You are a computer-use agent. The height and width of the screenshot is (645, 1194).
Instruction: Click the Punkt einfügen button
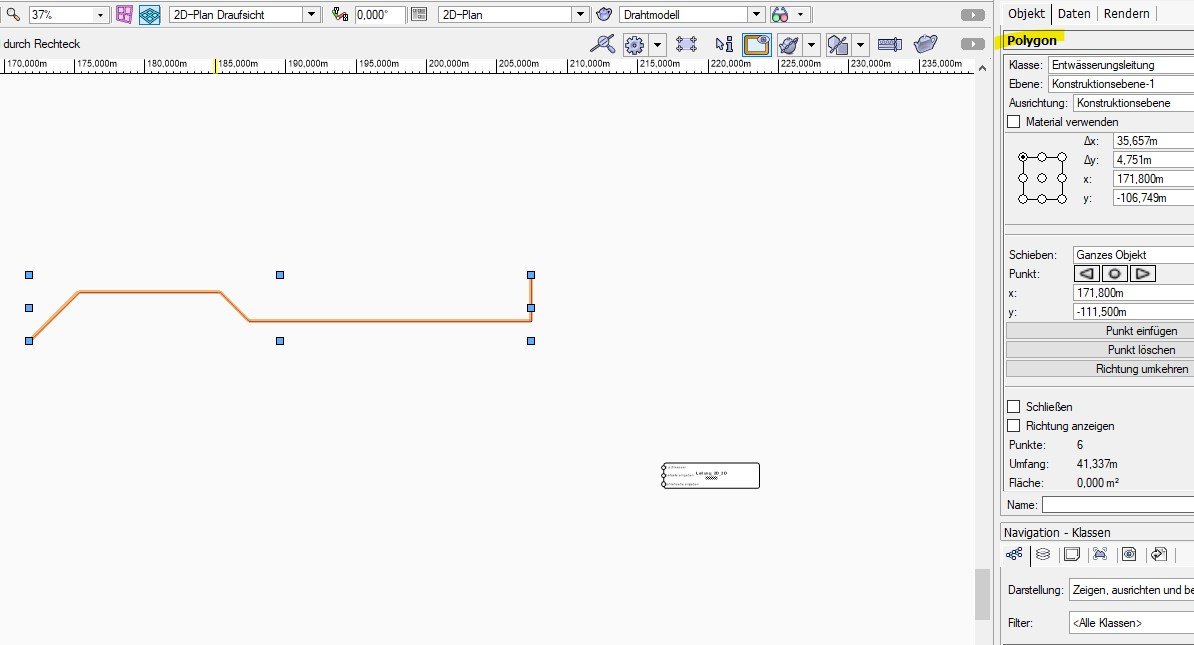point(1100,331)
